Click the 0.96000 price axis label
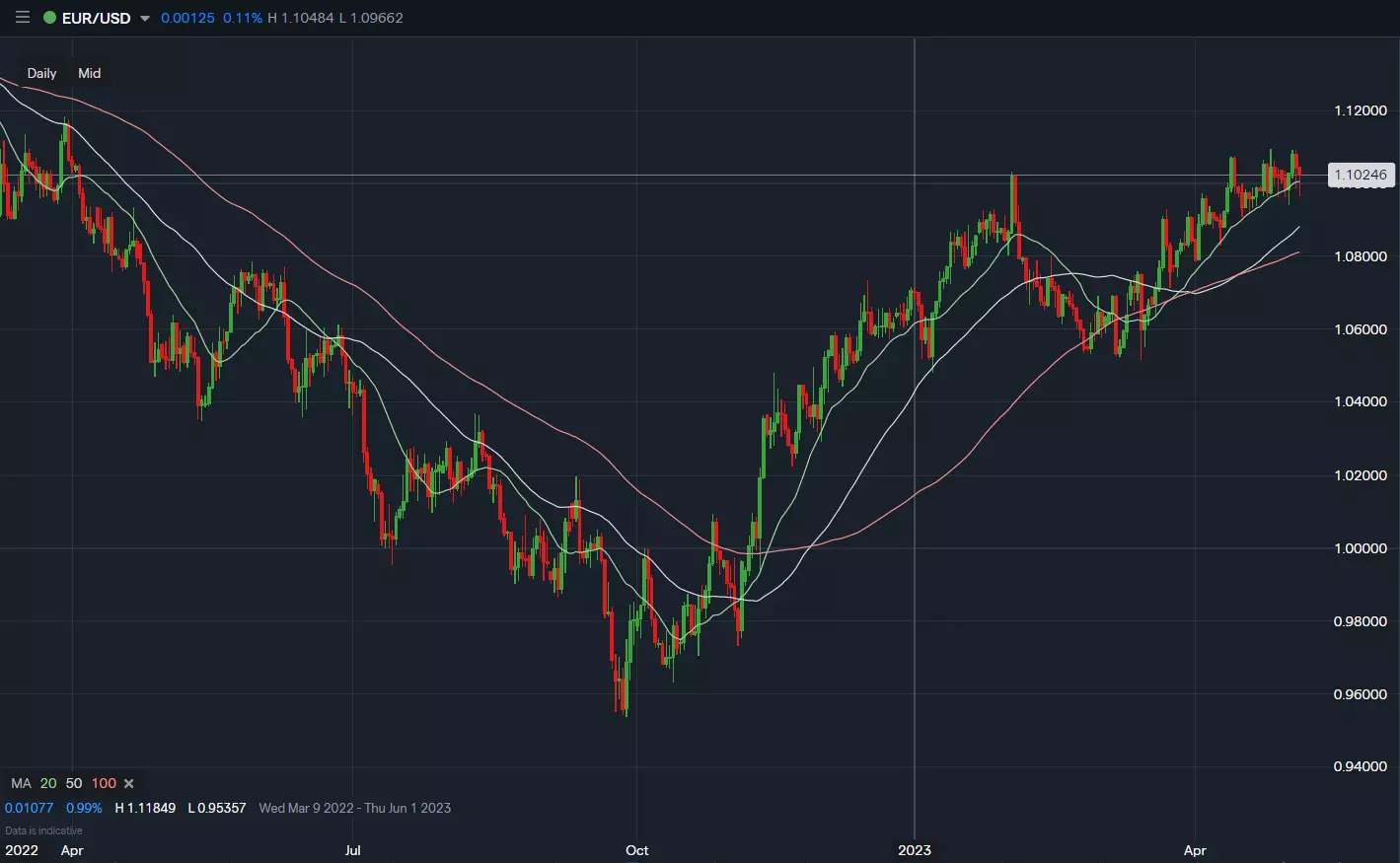 1361,694
